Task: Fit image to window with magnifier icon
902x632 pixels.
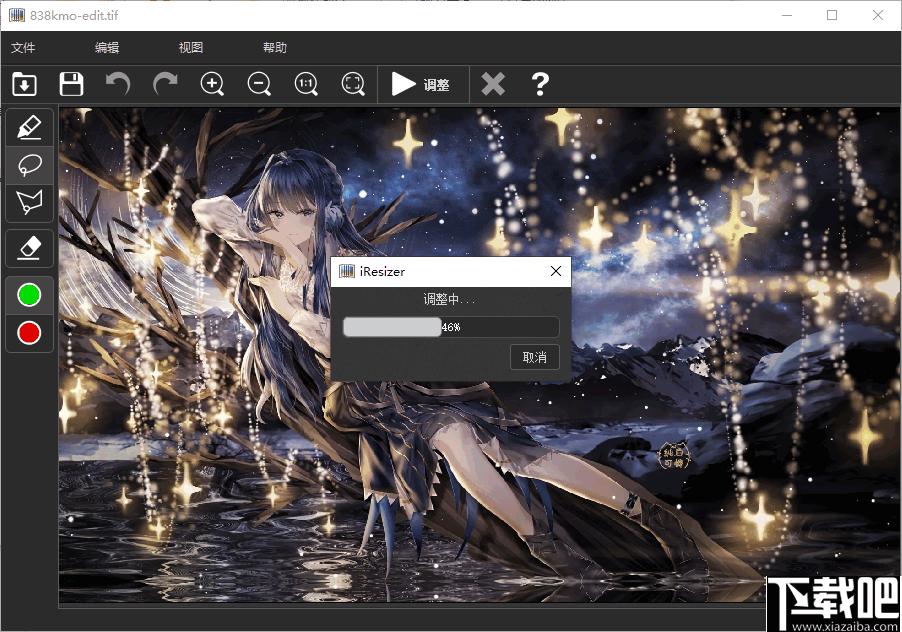Action: pos(353,84)
